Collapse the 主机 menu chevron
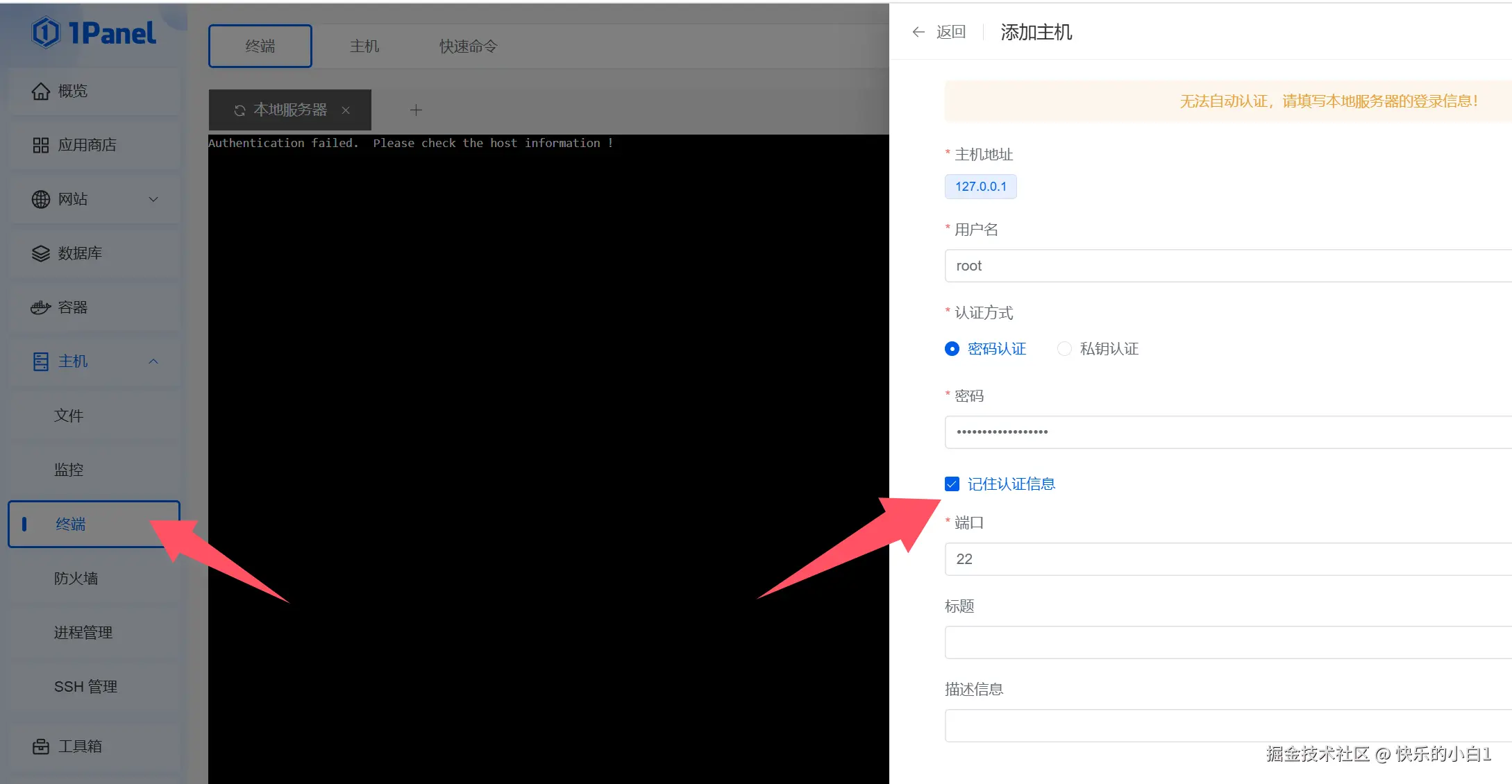Screen dimensions: 1512x784 (153, 361)
